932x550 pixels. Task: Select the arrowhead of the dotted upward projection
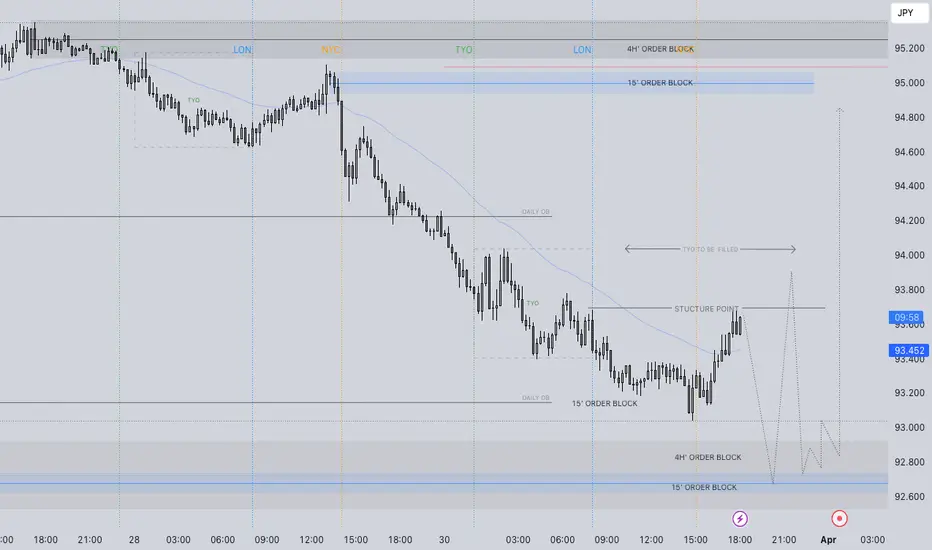coord(839,110)
